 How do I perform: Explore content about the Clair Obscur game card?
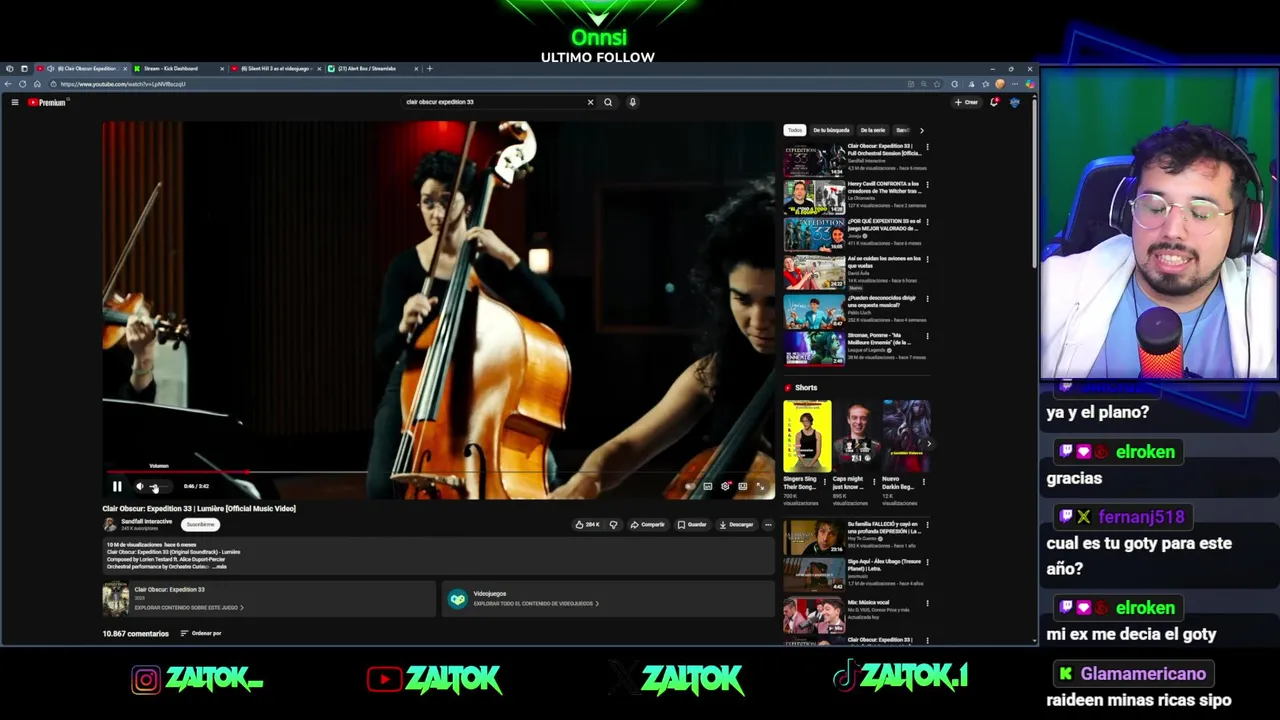point(268,598)
